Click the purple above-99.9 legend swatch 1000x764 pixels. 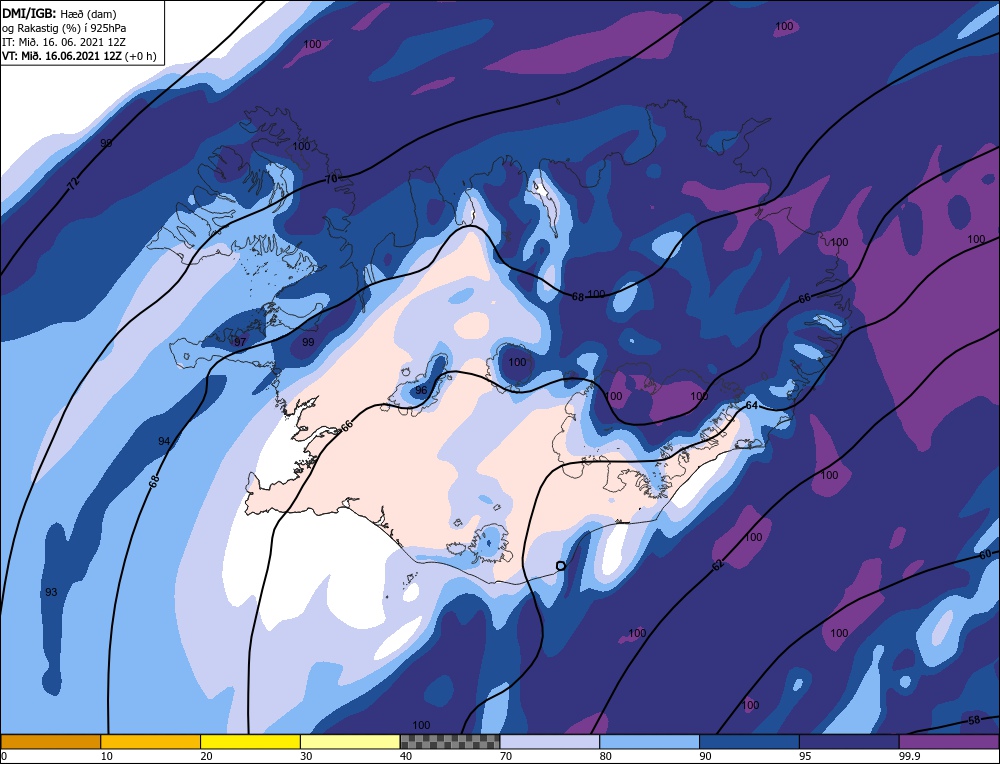coord(949,741)
